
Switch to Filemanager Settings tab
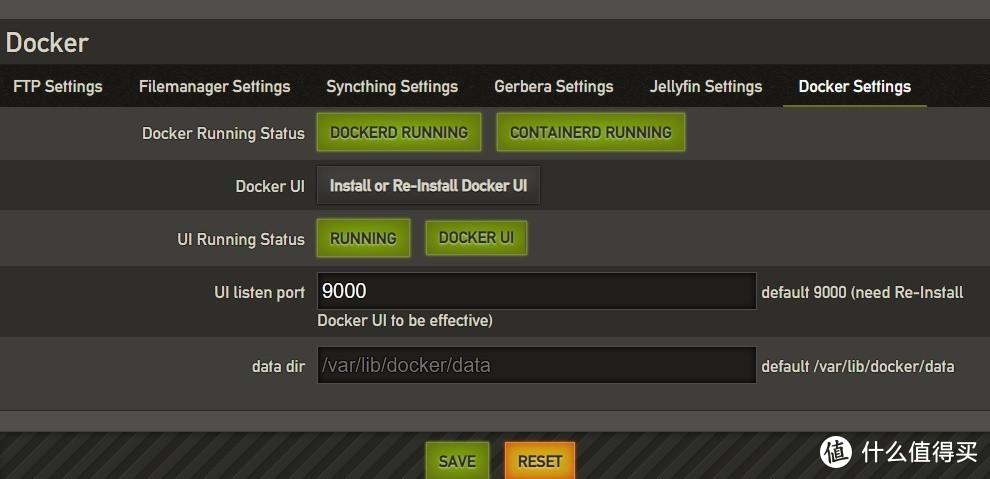coord(215,86)
